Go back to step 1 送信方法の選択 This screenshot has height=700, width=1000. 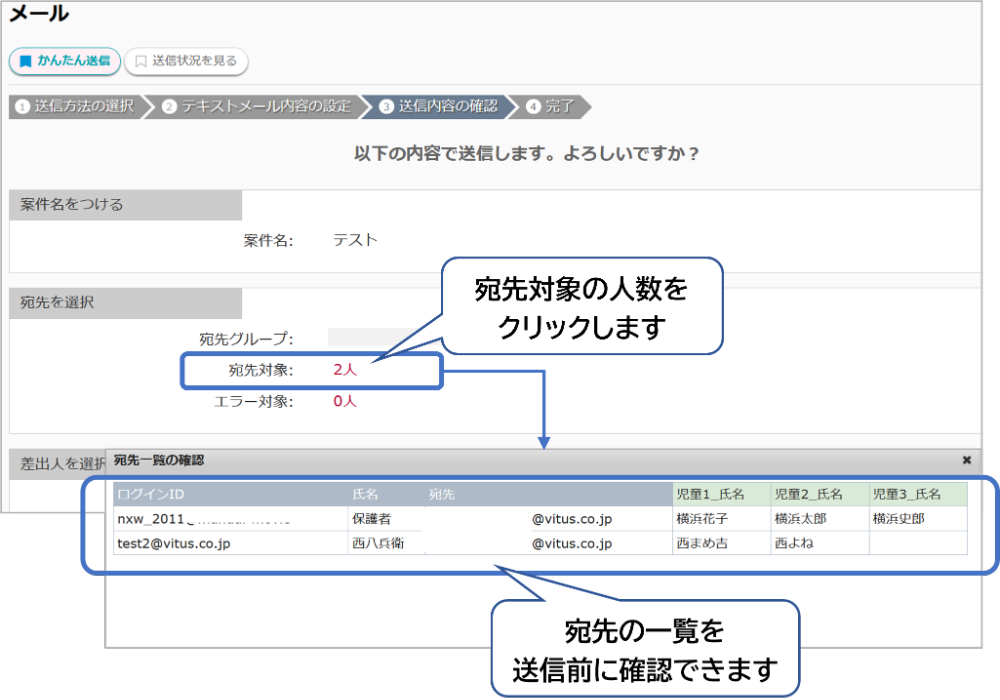[x=76, y=106]
